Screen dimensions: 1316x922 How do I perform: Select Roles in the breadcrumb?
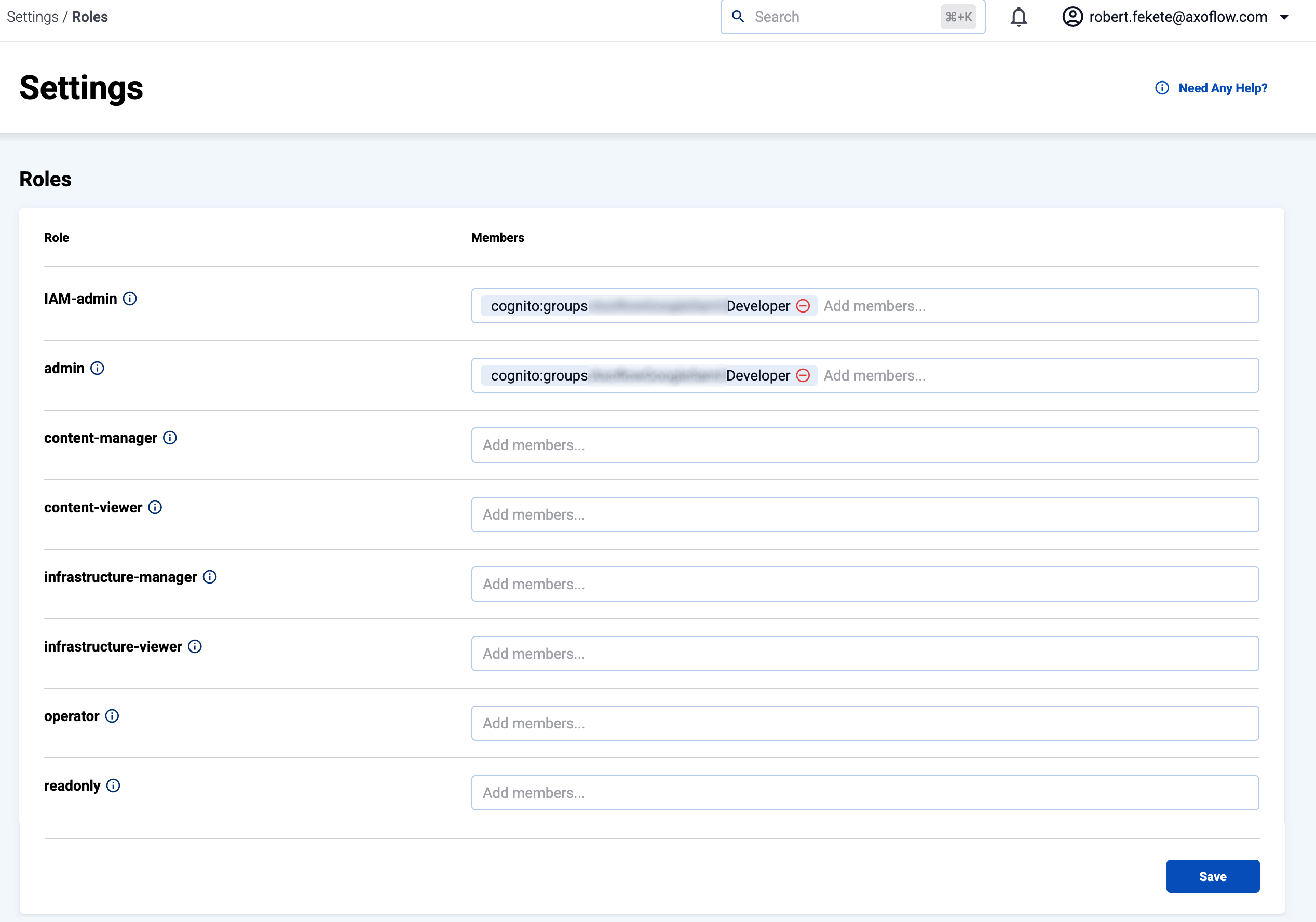[90, 17]
